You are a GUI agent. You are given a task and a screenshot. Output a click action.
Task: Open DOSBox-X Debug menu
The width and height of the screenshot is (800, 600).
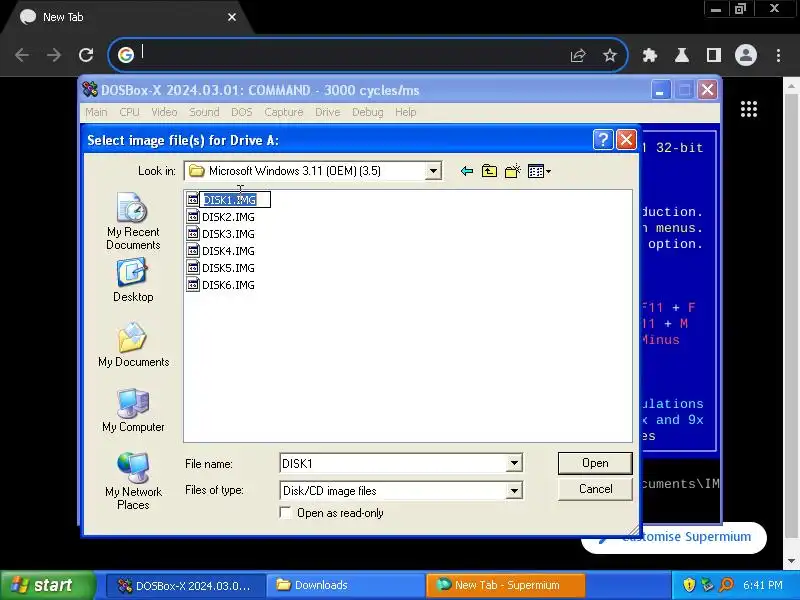(x=367, y=112)
